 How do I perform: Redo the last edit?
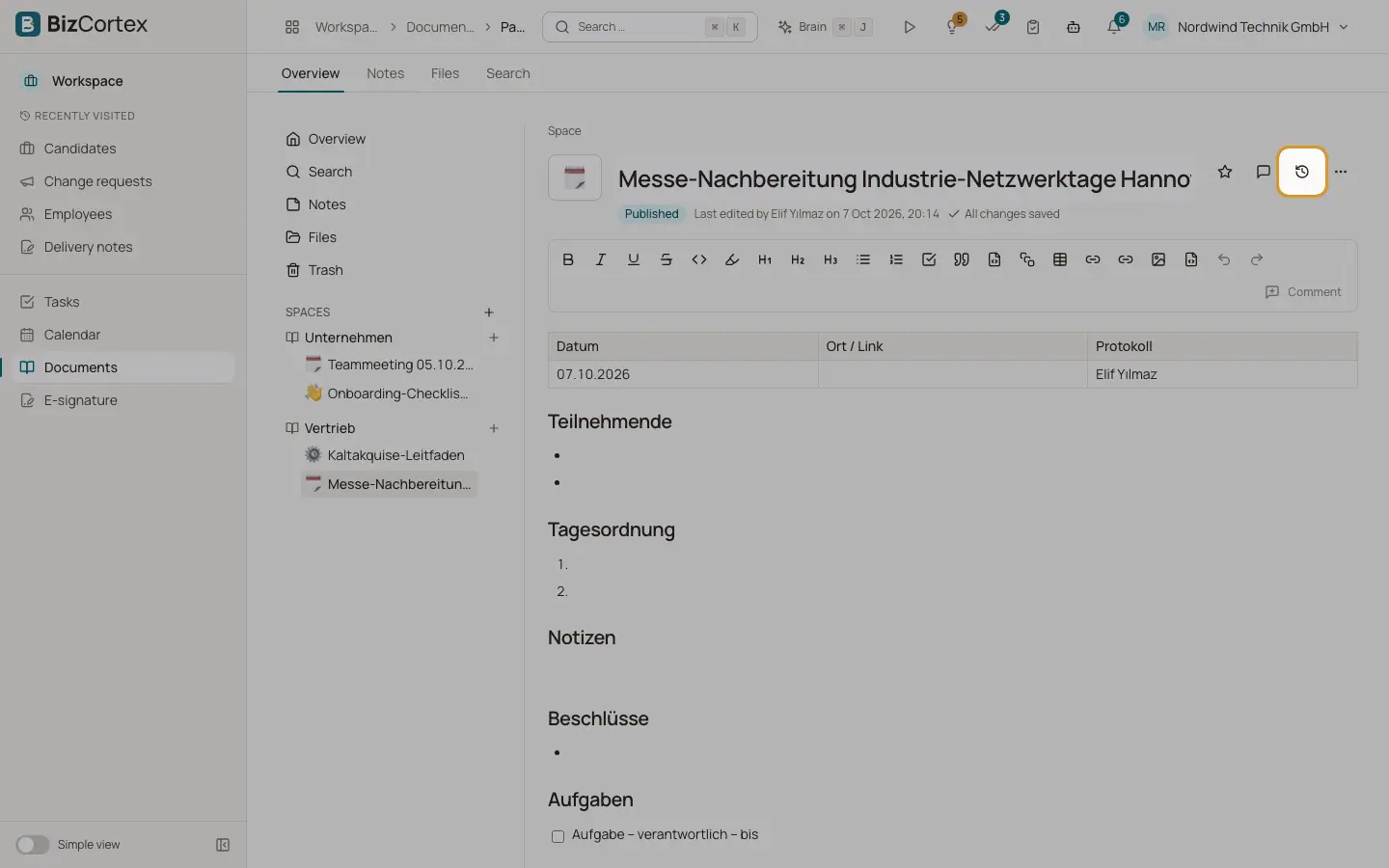pyautogui.click(x=1257, y=259)
